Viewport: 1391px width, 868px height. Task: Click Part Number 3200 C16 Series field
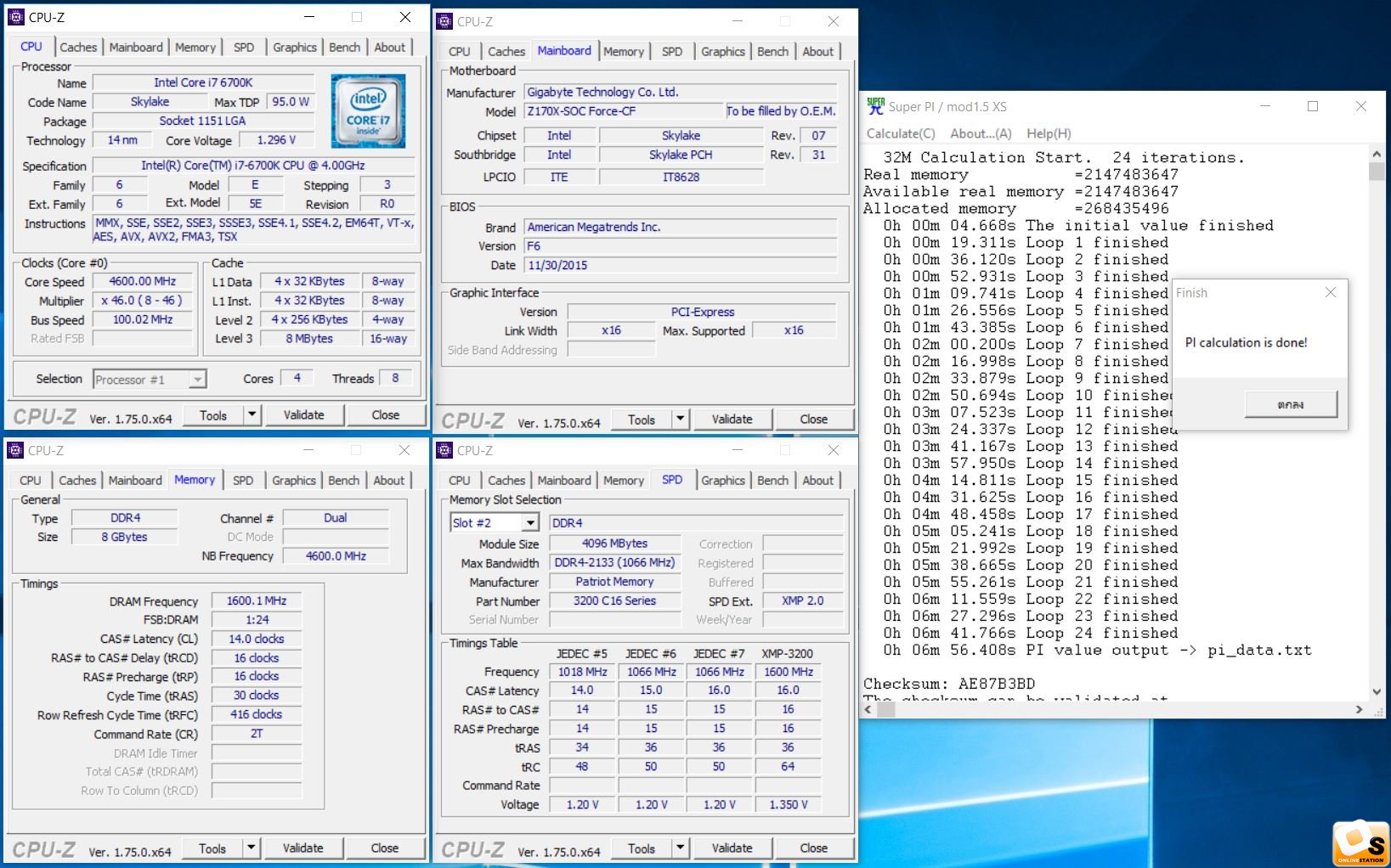click(615, 600)
